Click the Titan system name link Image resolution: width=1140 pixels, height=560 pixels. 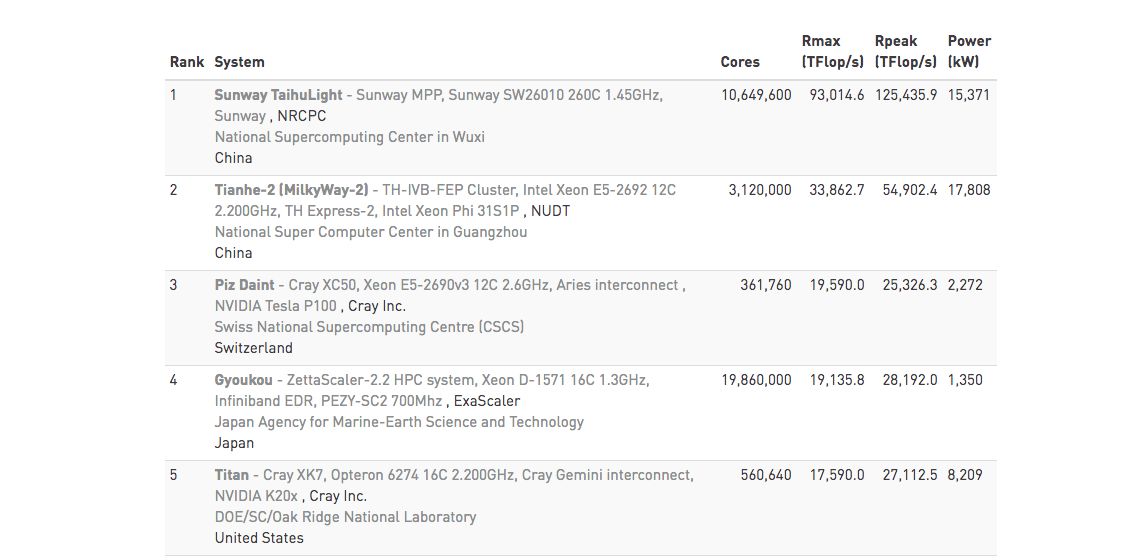[x=231, y=475]
